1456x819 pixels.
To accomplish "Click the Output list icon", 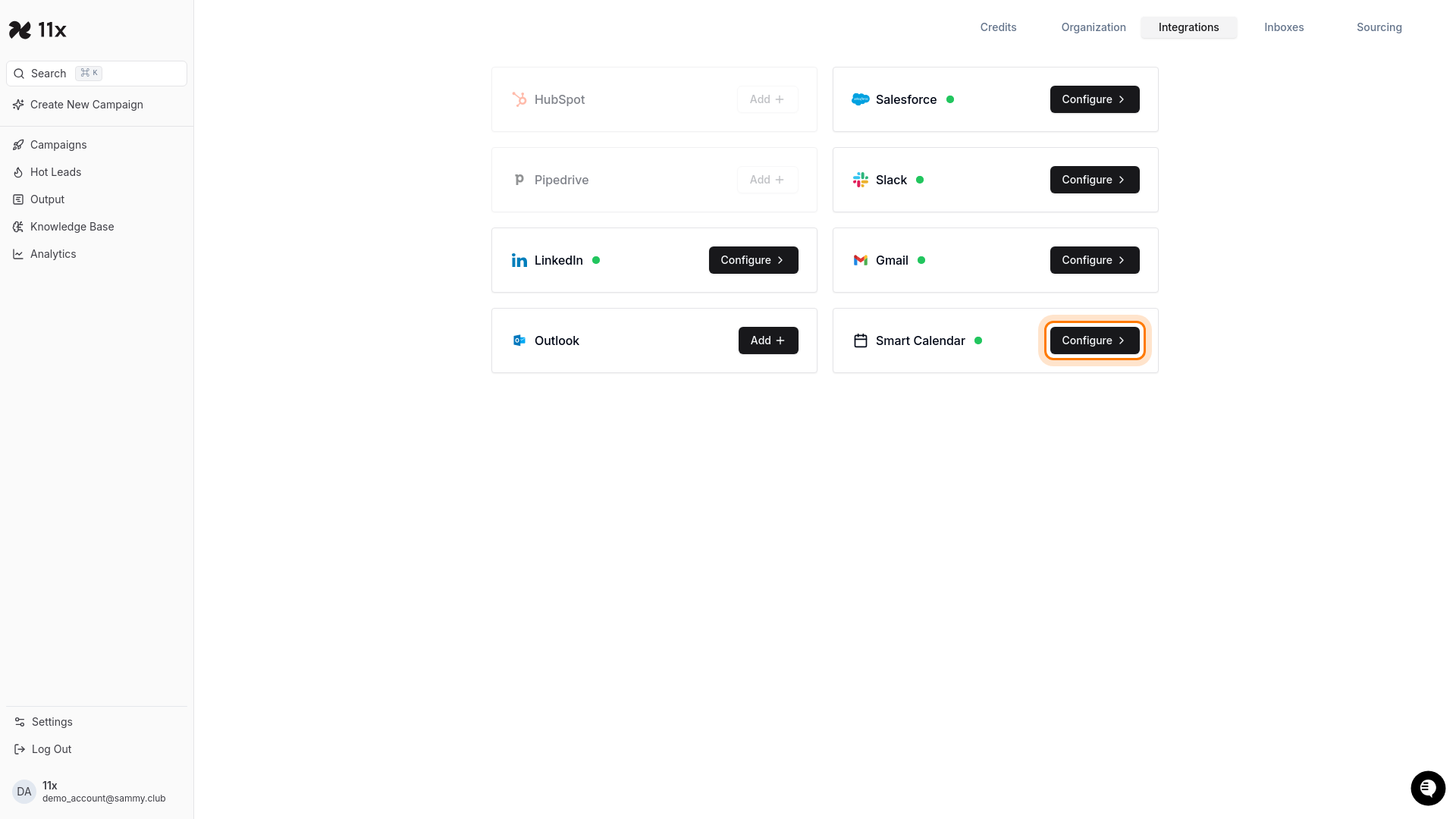I will tap(18, 199).
